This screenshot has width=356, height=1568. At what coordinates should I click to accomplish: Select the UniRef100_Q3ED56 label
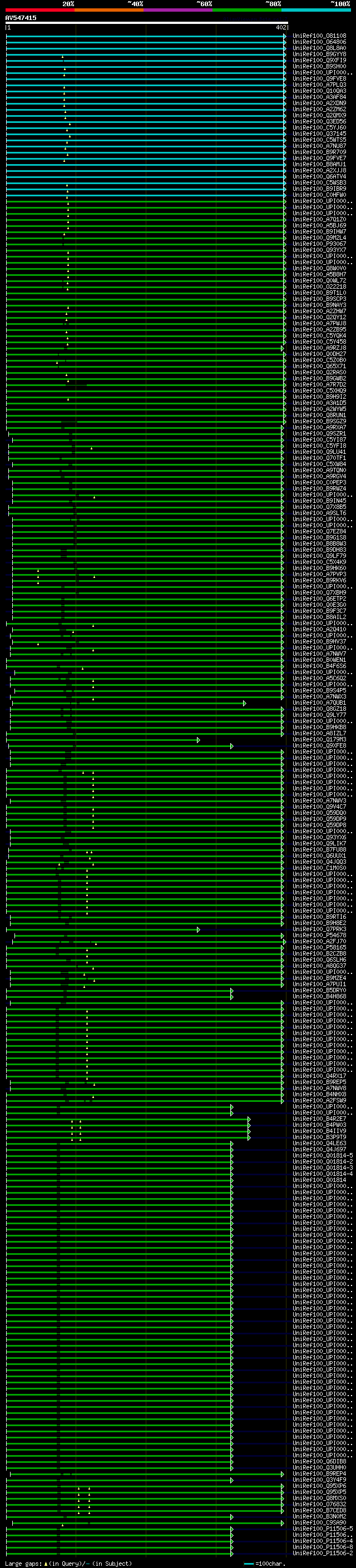tap(319, 122)
